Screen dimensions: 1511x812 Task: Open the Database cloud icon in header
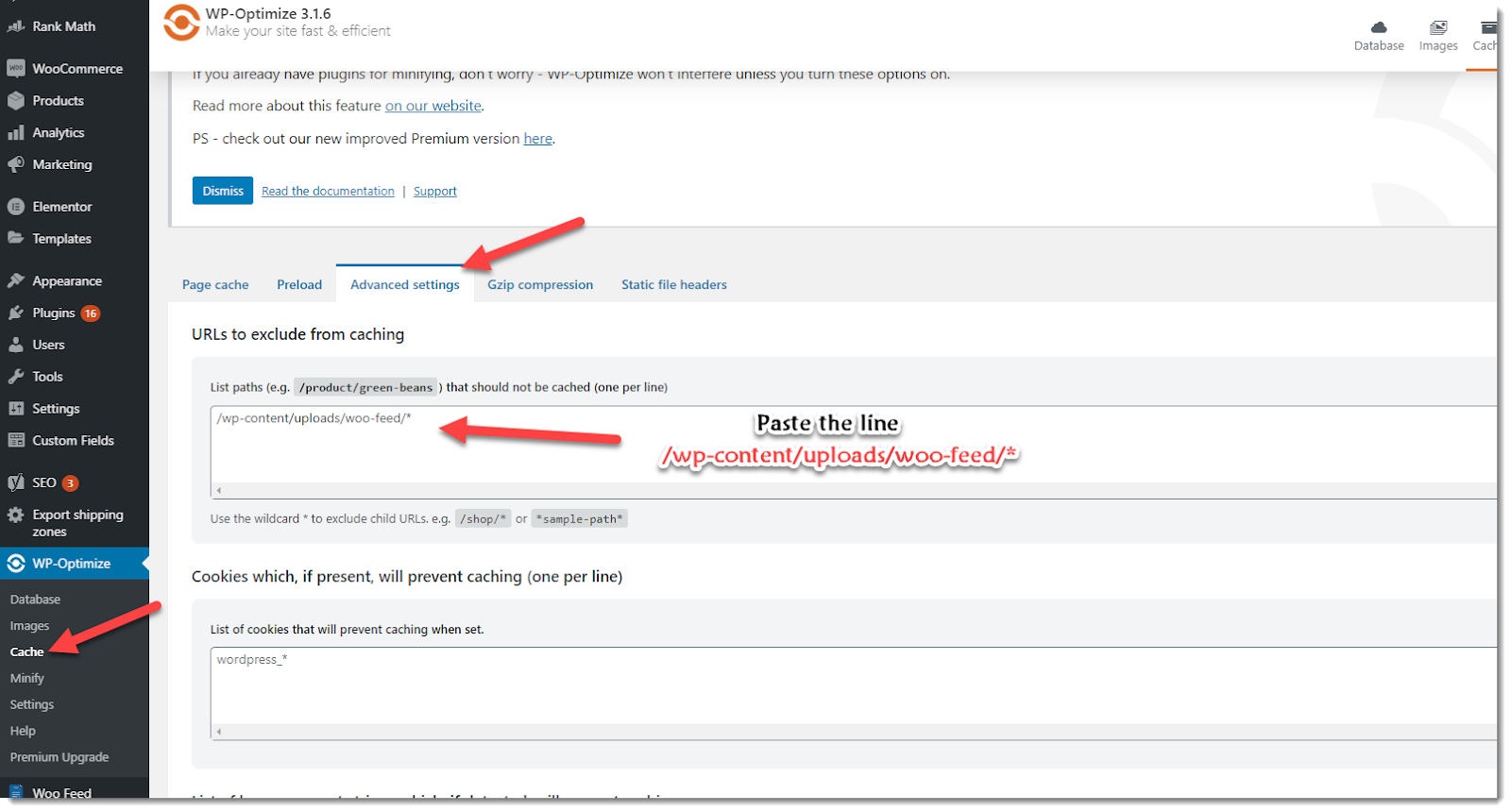(1379, 27)
